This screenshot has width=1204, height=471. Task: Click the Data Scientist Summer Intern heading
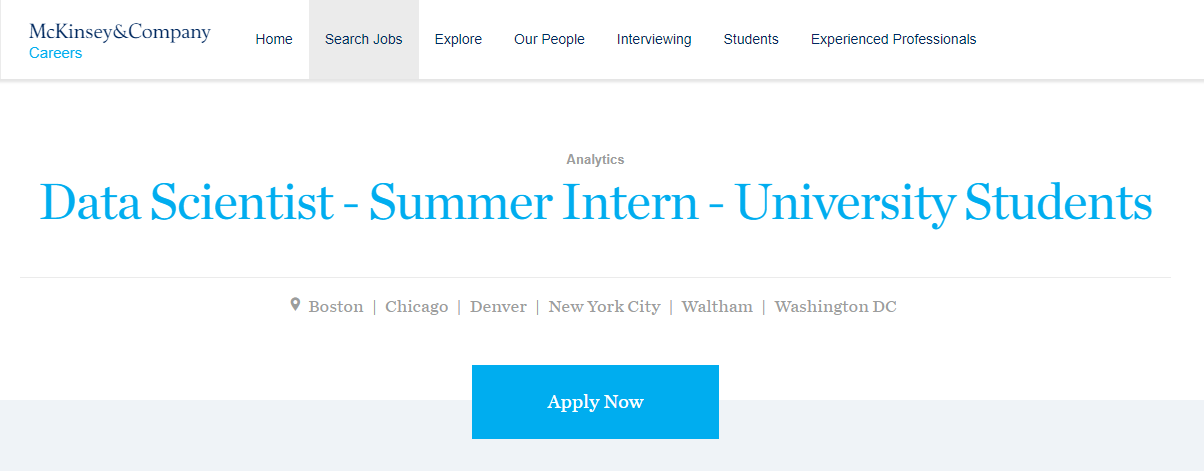[x=596, y=203]
